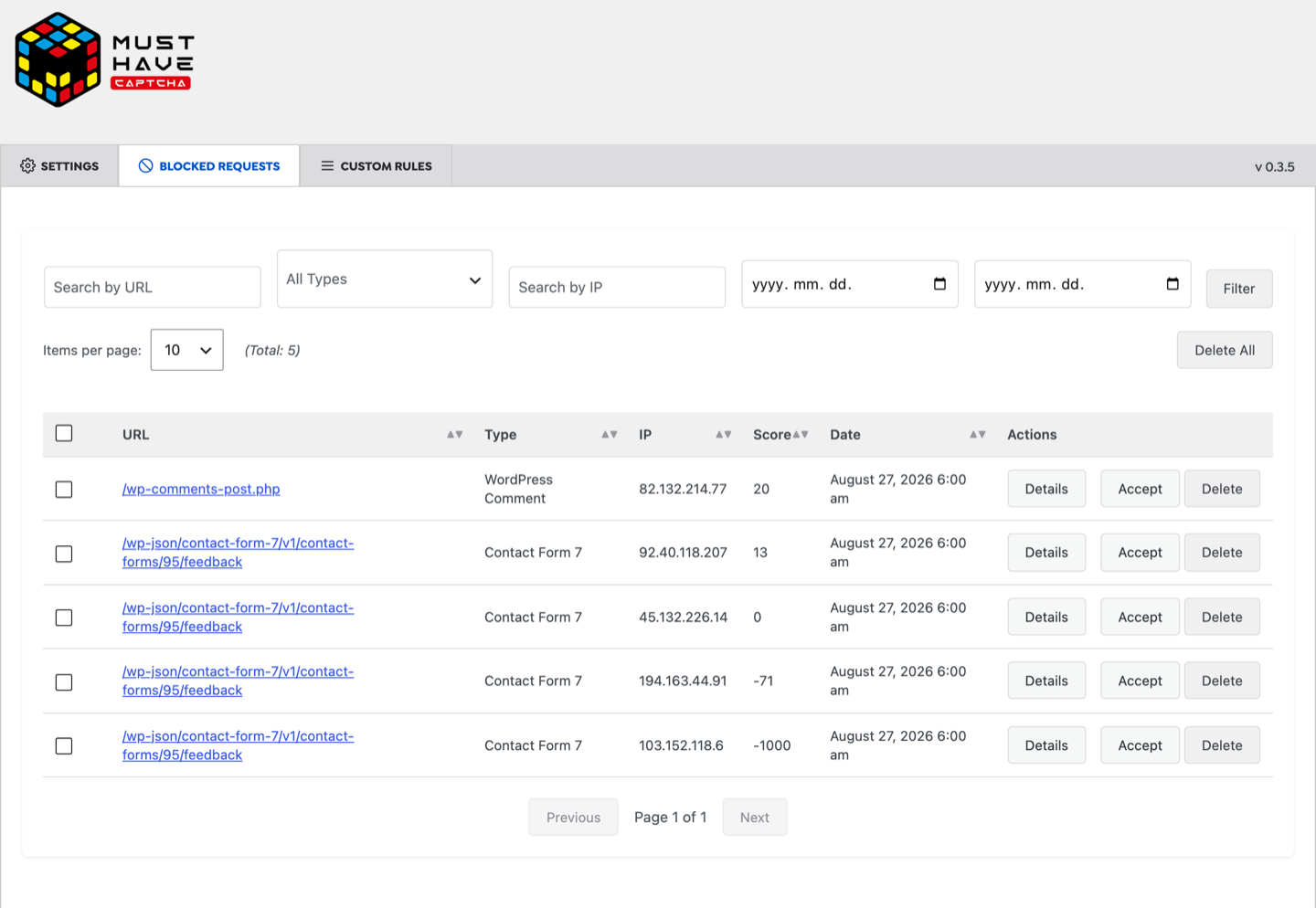
Task: Open calendar picker in first date field
Action: click(939, 284)
